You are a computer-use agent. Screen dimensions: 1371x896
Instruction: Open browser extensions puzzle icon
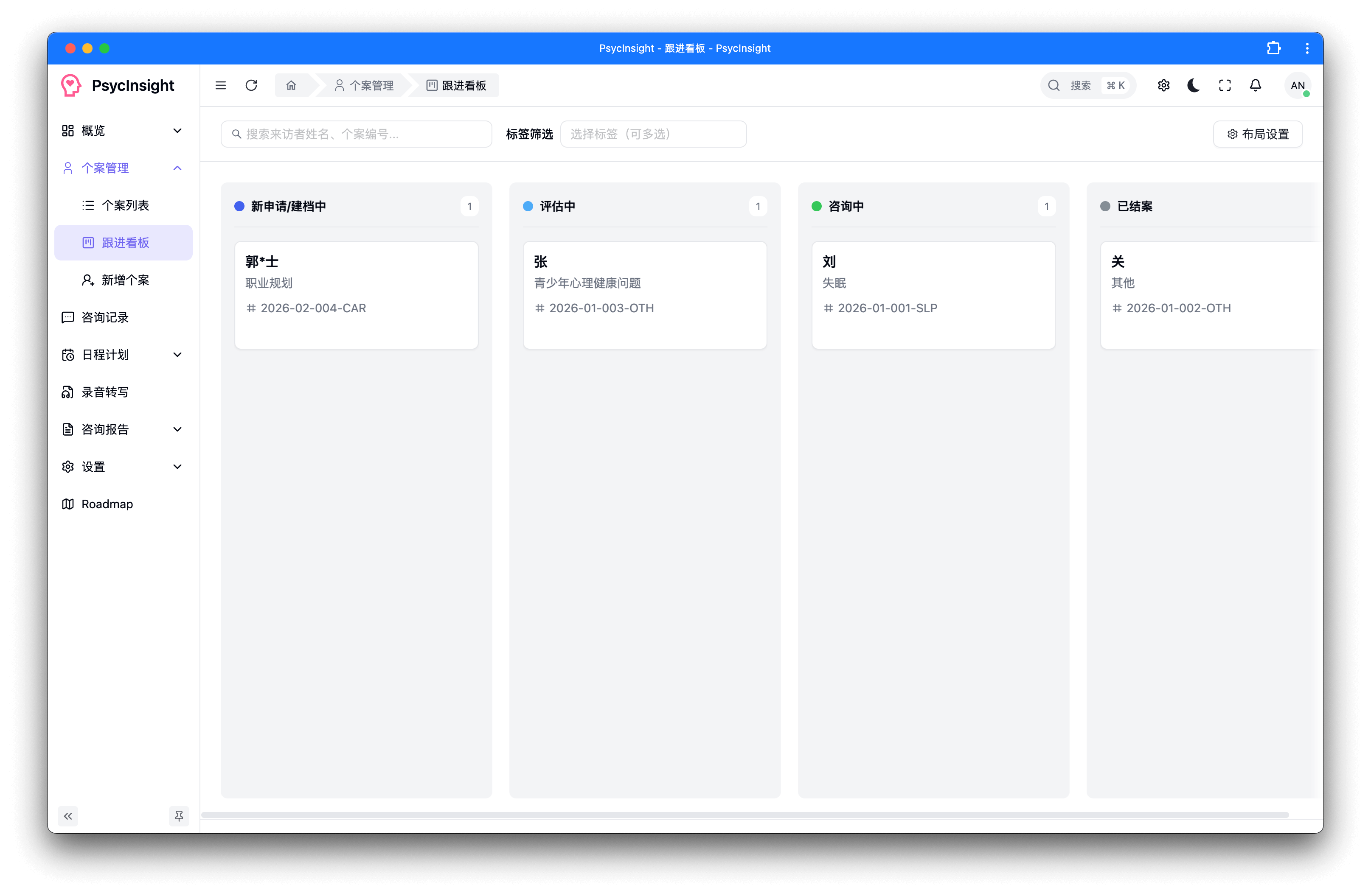1274,48
